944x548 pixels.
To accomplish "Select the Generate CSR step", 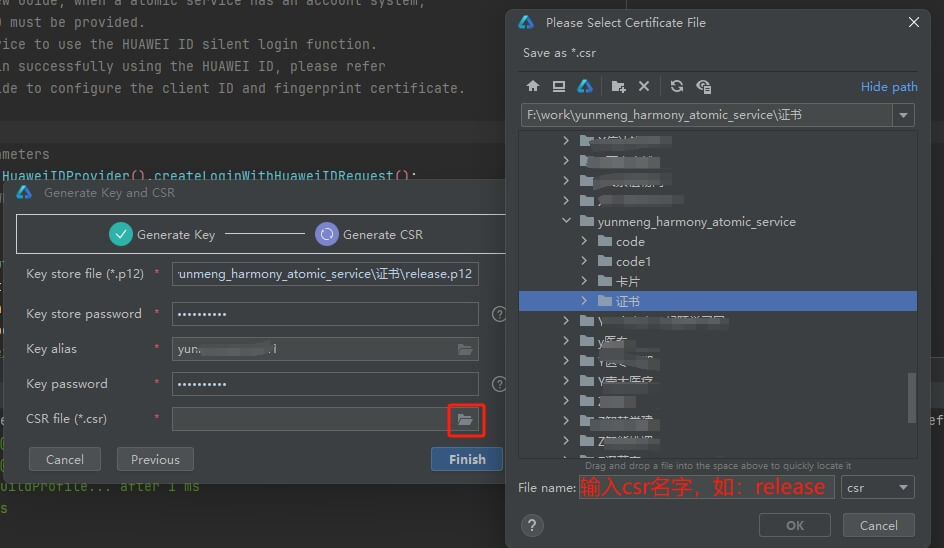I will point(369,234).
